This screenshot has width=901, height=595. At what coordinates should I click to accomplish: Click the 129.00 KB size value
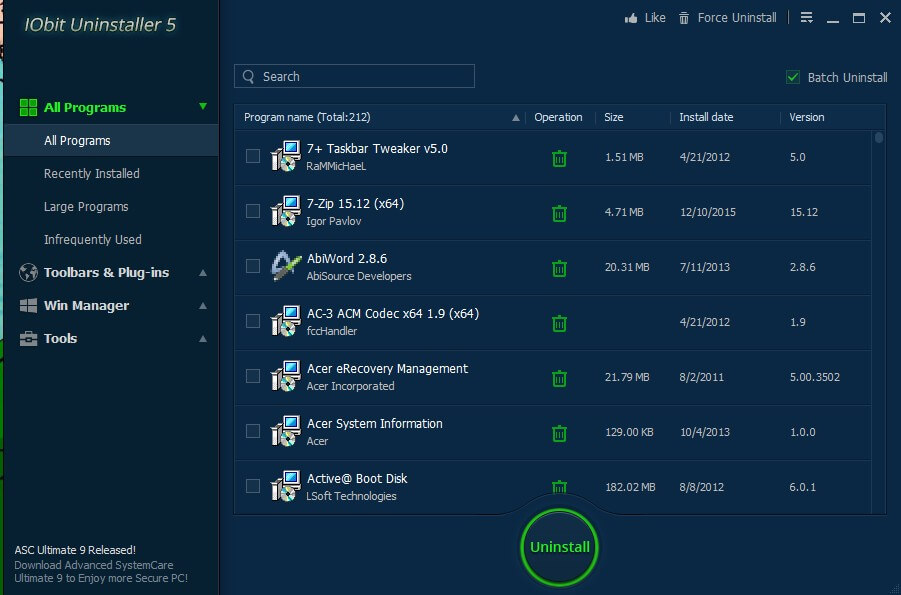(x=629, y=432)
